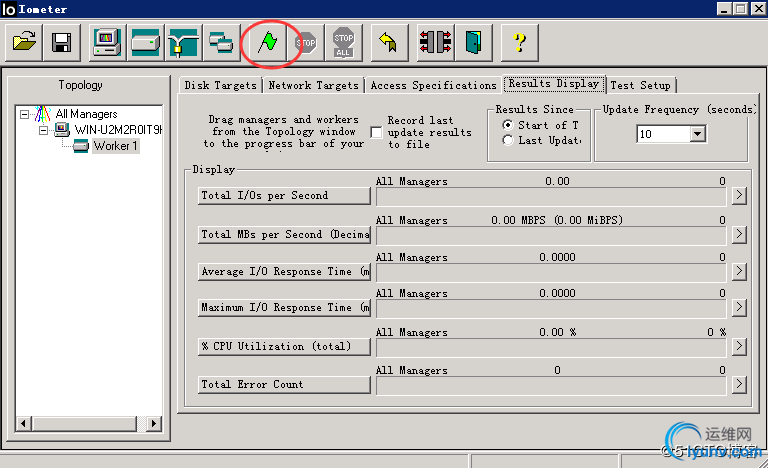768x468 pixels.
Task: Open About Iometer question mark icon
Action: [520, 43]
